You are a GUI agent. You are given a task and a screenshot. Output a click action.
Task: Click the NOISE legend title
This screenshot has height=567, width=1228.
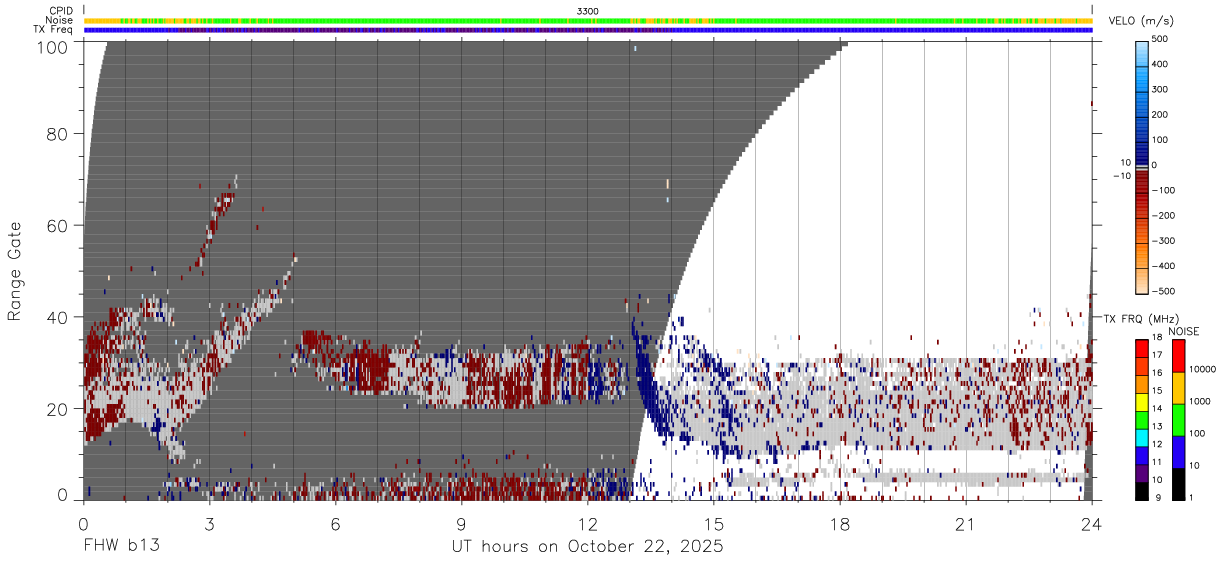1183,331
